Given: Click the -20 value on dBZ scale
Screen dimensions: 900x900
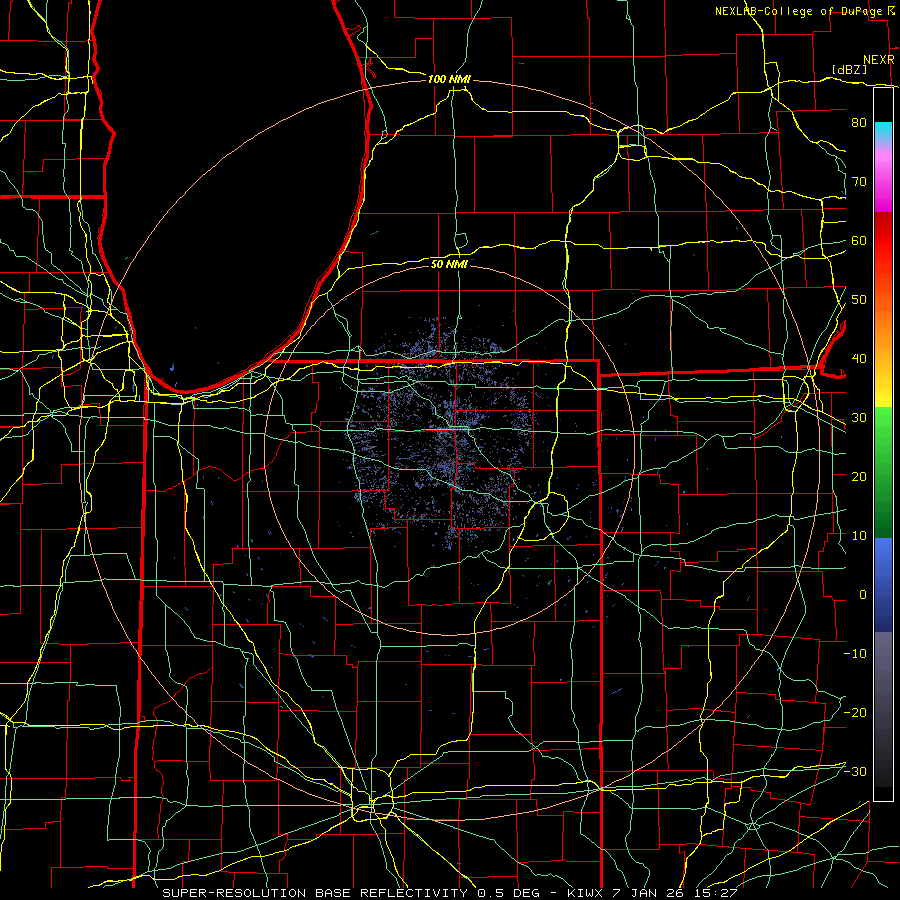Looking at the screenshot, I should [855, 712].
